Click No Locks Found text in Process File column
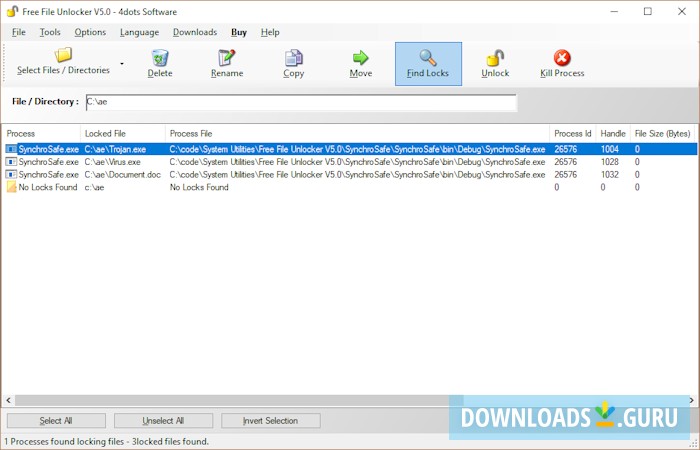Image resolution: width=700 pixels, height=450 pixels. (199, 188)
